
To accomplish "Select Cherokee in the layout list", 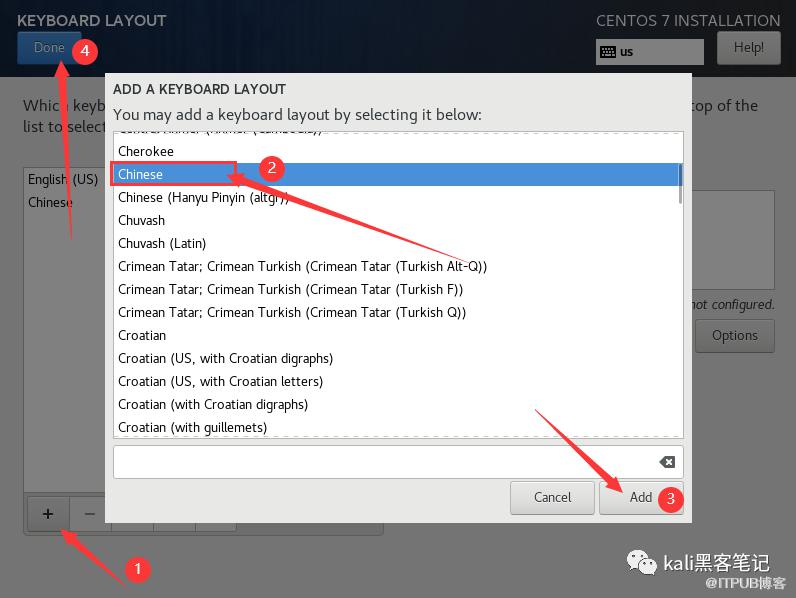I will [x=399, y=151].
